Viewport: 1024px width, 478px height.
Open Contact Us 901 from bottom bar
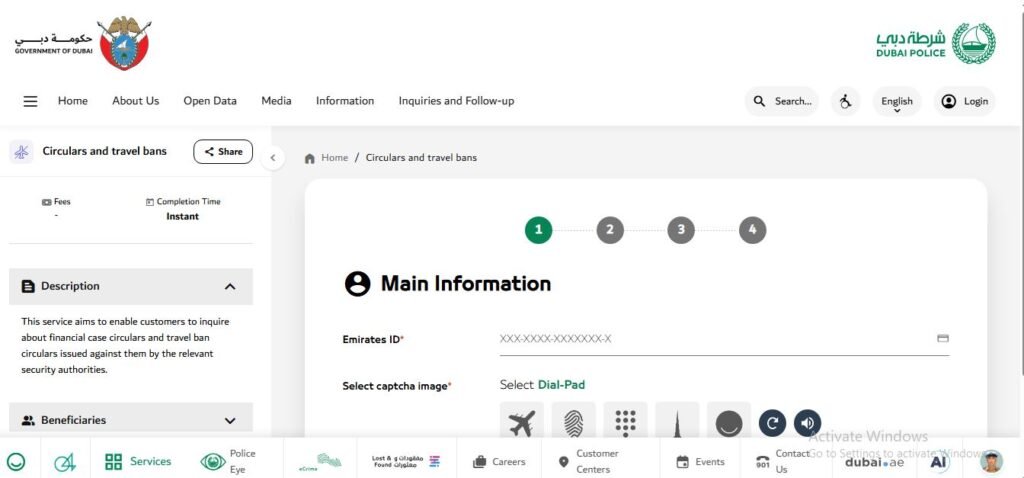[x=782, y=461]
